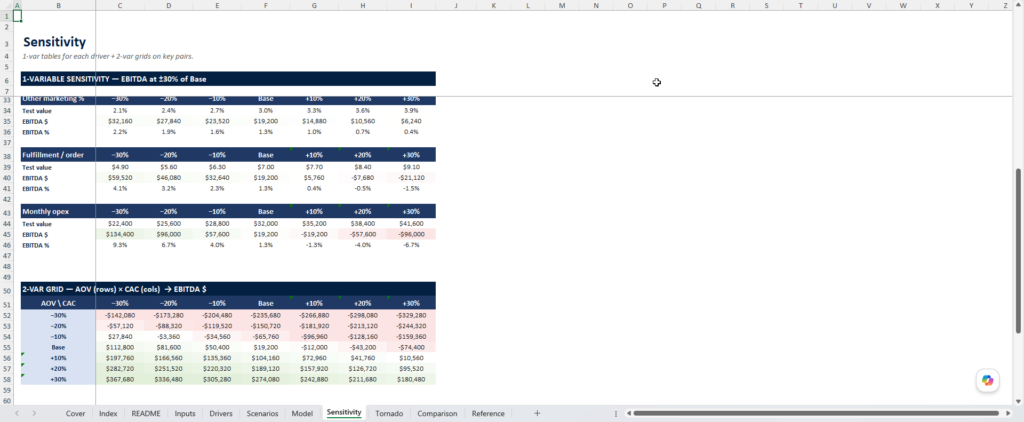Select row 55 header
1024x422 pixels.
click(x=6, y=348)
